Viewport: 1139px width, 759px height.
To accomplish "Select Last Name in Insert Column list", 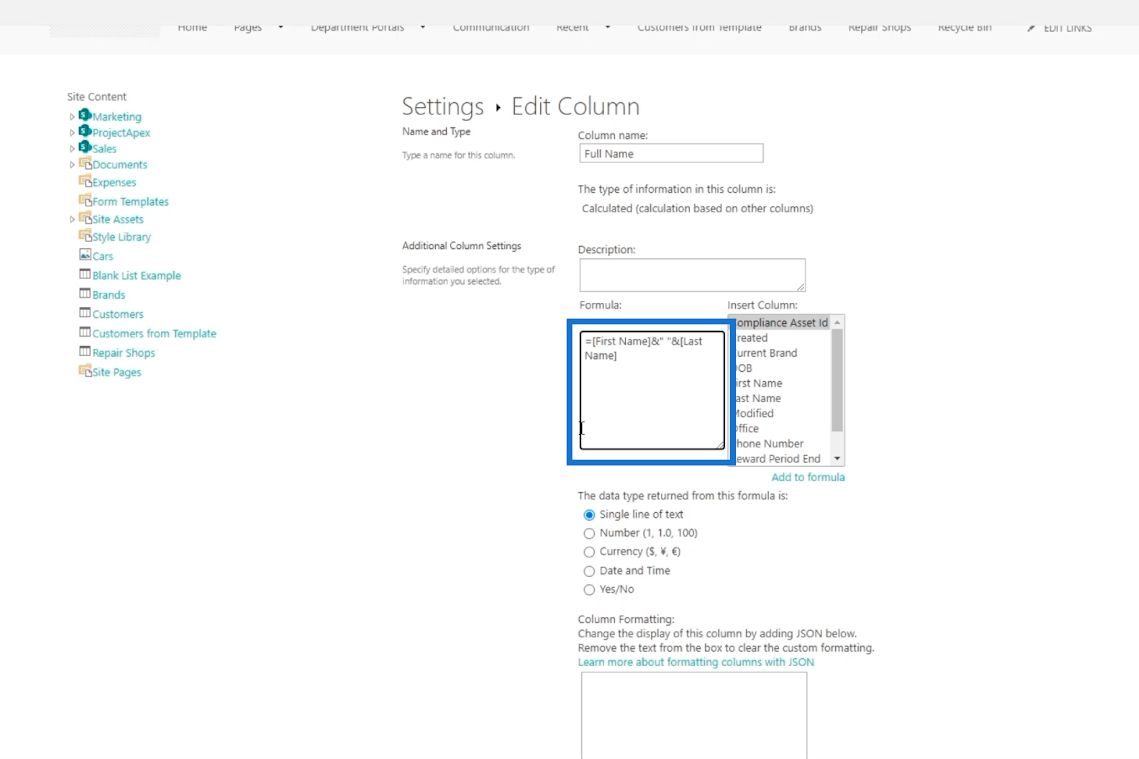I will (x=782, y=399).
